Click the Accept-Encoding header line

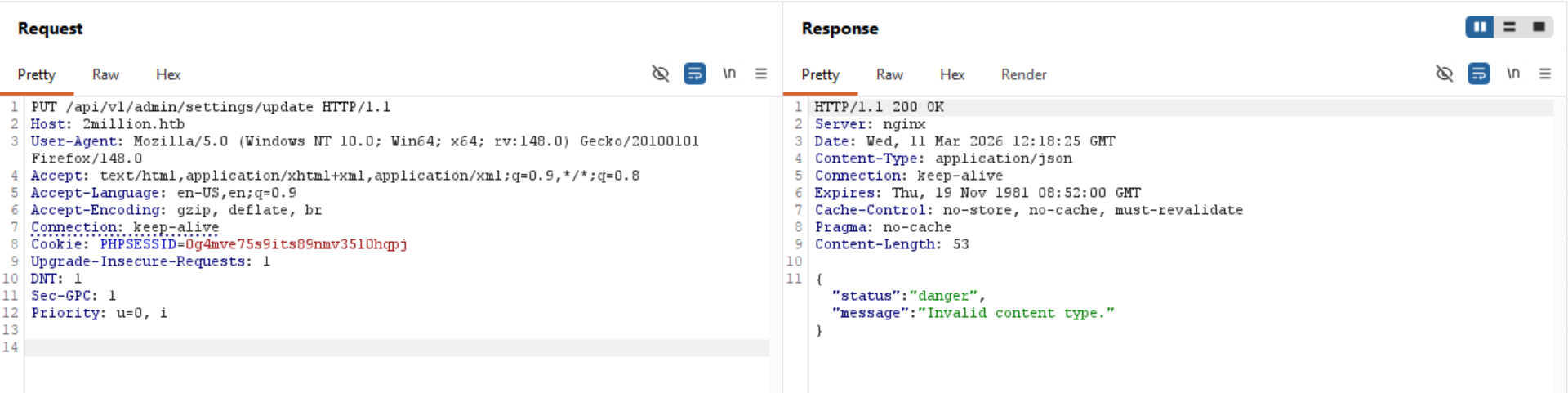point(176,210)
